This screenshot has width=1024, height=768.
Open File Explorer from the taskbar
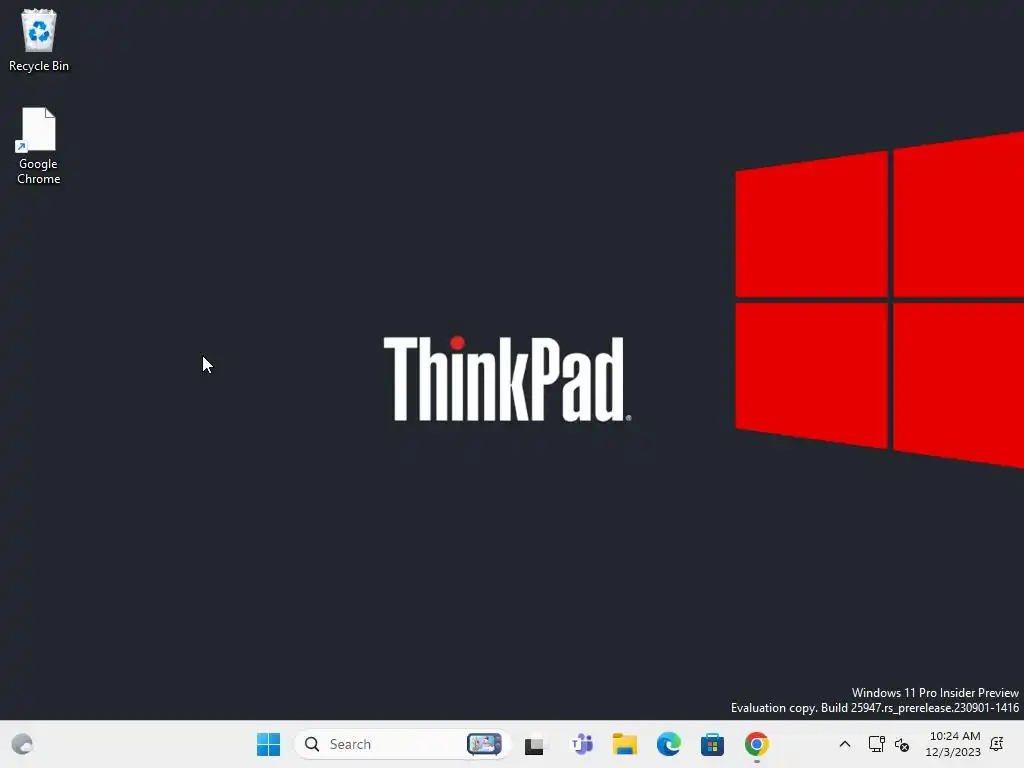coord(624,744)
